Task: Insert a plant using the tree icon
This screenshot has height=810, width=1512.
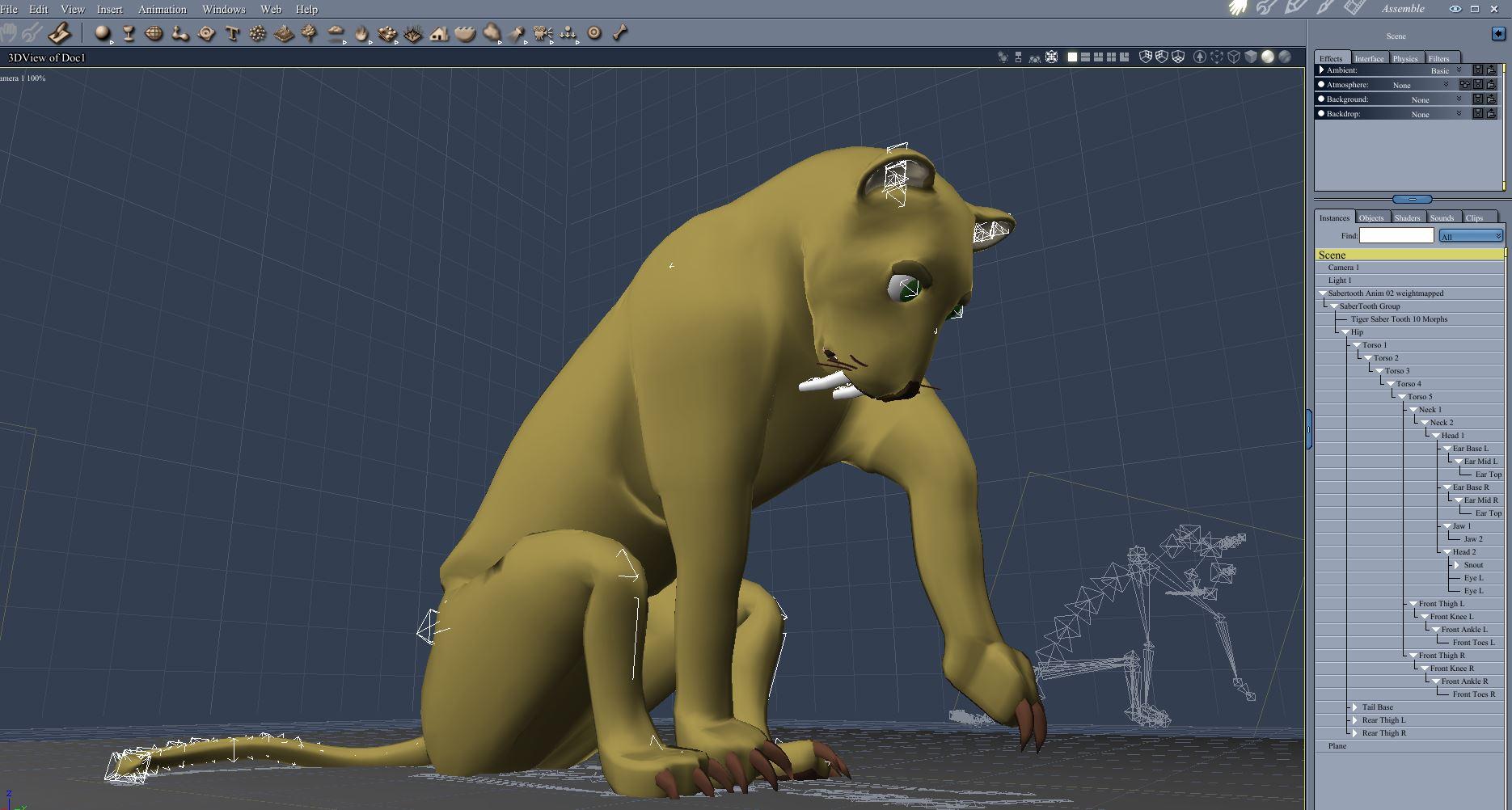Action: 309,33
